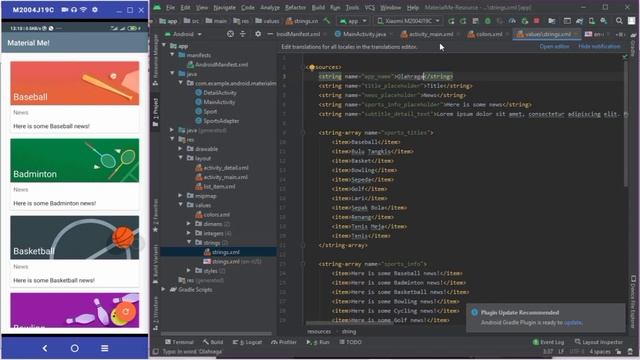This screenshot has width=640, height=360.
Task: Click the update link in plugin notification
Action: coord(573,322)
